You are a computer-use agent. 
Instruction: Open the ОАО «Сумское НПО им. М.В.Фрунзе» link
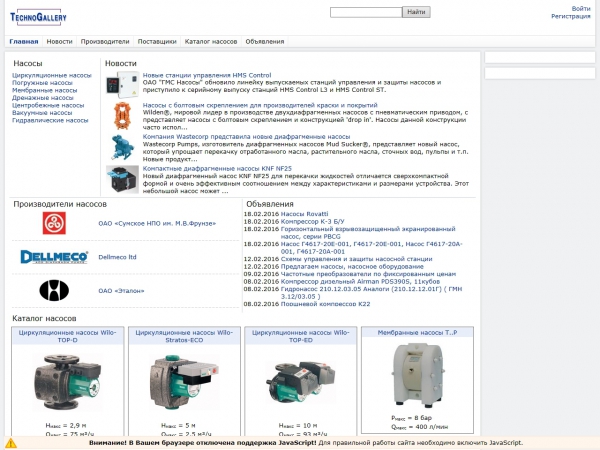(x=157, y=223)
